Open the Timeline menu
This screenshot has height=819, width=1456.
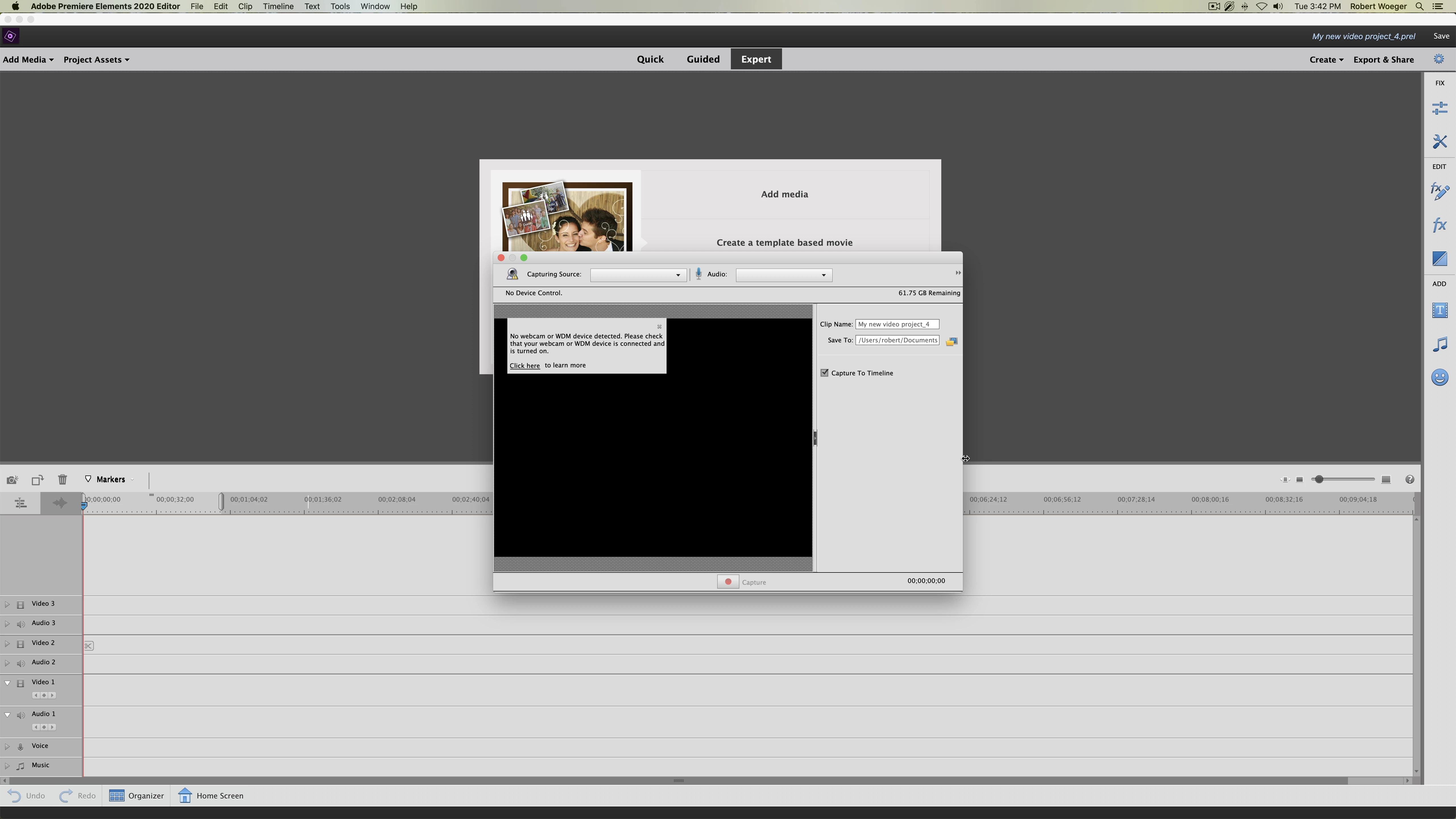coord(278,6)
